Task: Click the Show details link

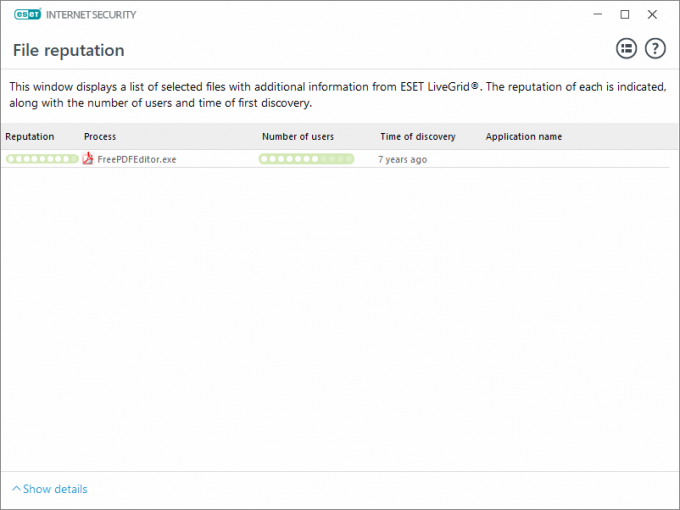Action: (x=55, y=489)
